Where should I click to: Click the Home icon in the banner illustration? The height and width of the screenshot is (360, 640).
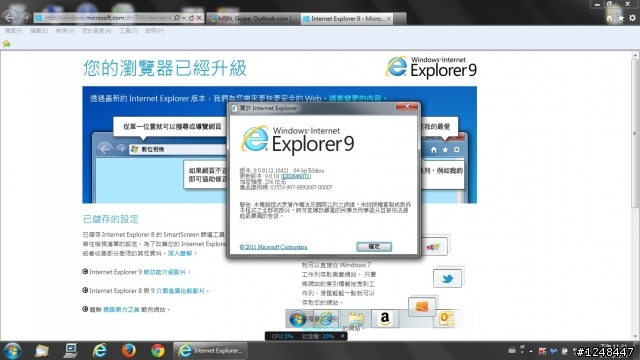pos(433,150)
